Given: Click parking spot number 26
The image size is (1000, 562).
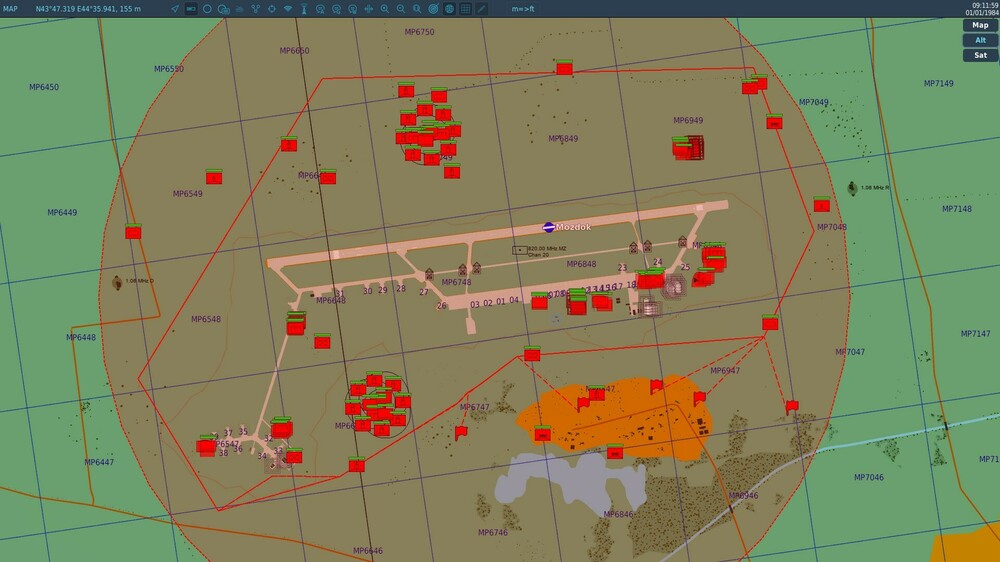Looking at the screenshot, I should tap(441, 306).
